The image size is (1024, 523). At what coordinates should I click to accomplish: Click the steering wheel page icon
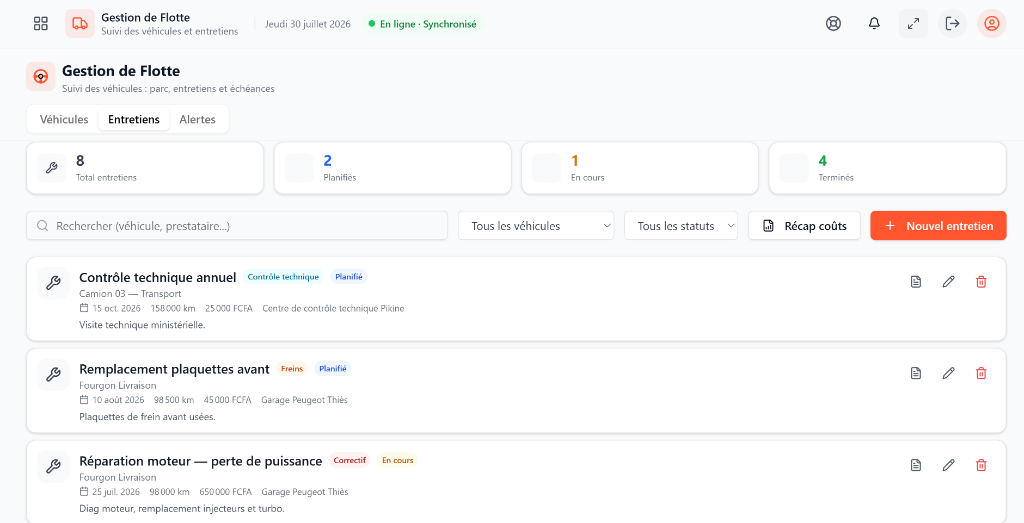point(40,76)
